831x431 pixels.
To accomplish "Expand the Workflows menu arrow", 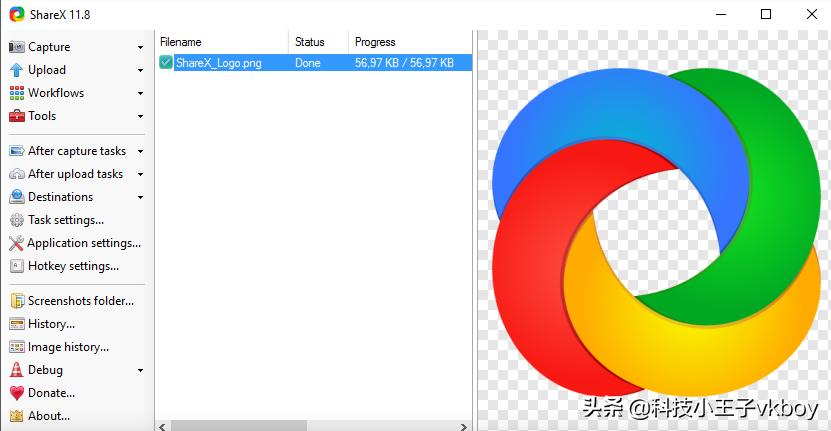I will click(x=140, y=93).
